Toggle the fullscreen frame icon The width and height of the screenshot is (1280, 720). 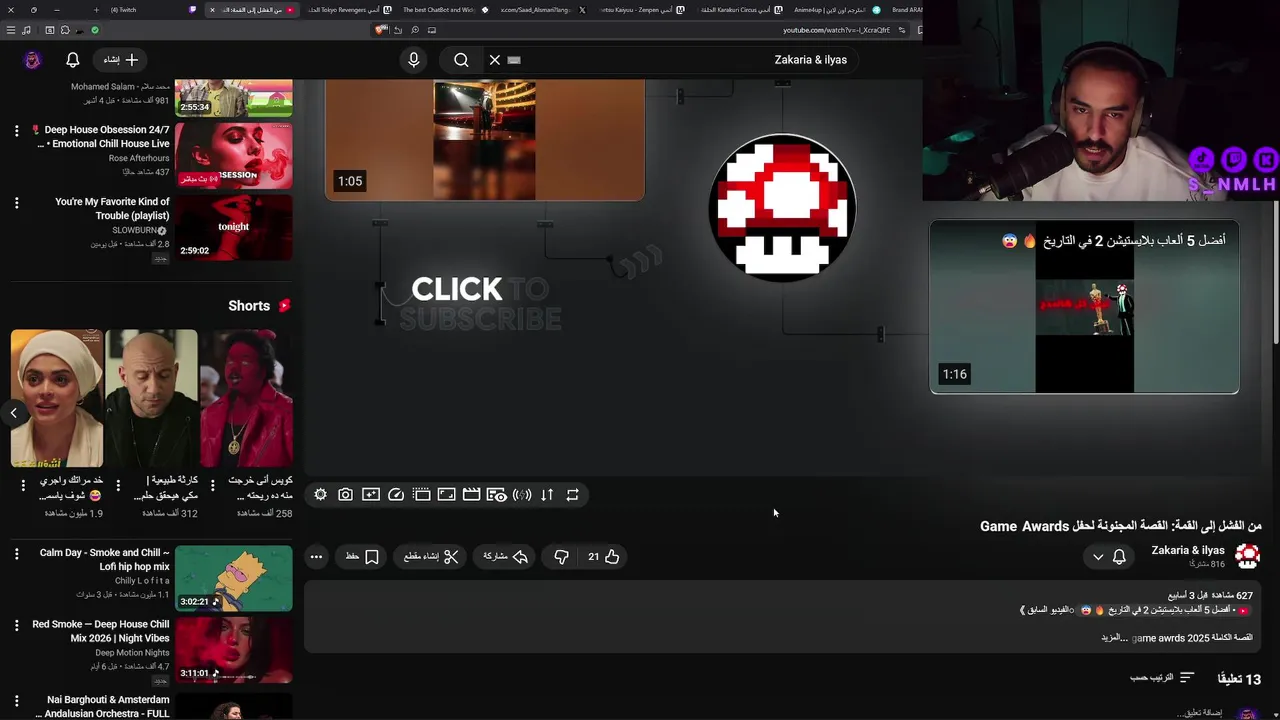(447, 495)
